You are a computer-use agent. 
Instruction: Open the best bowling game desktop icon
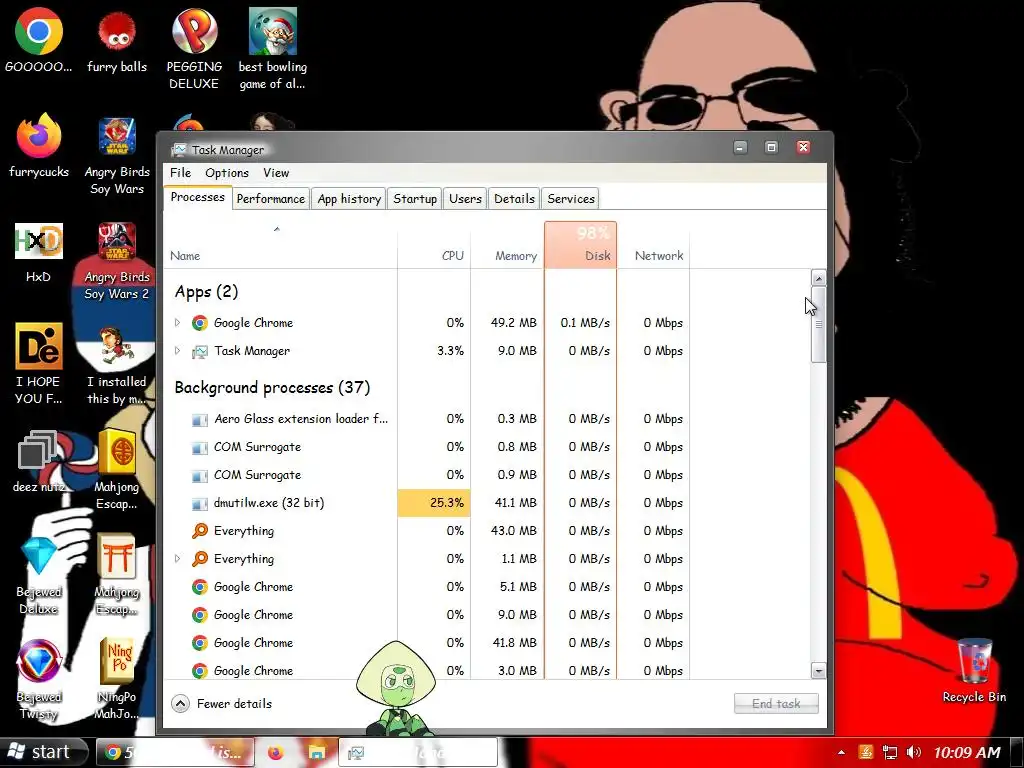pos(272,49)
